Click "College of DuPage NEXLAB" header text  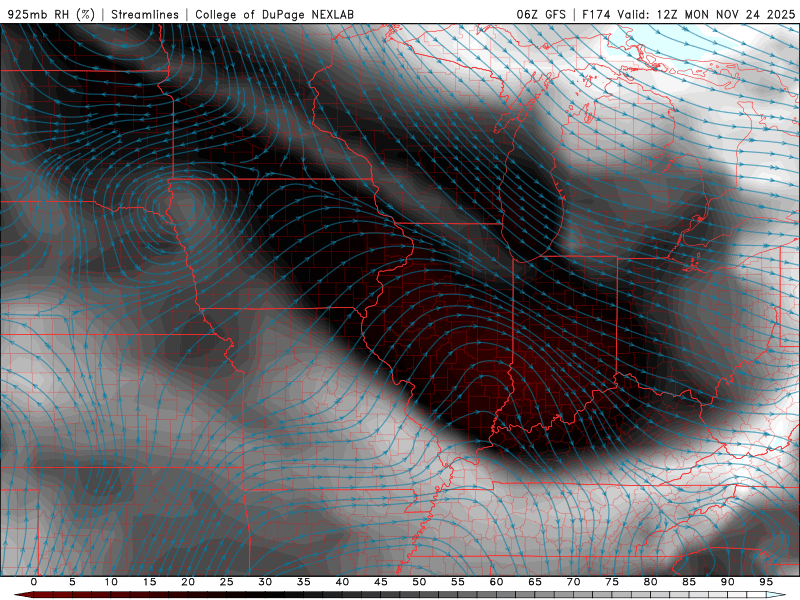274,14
